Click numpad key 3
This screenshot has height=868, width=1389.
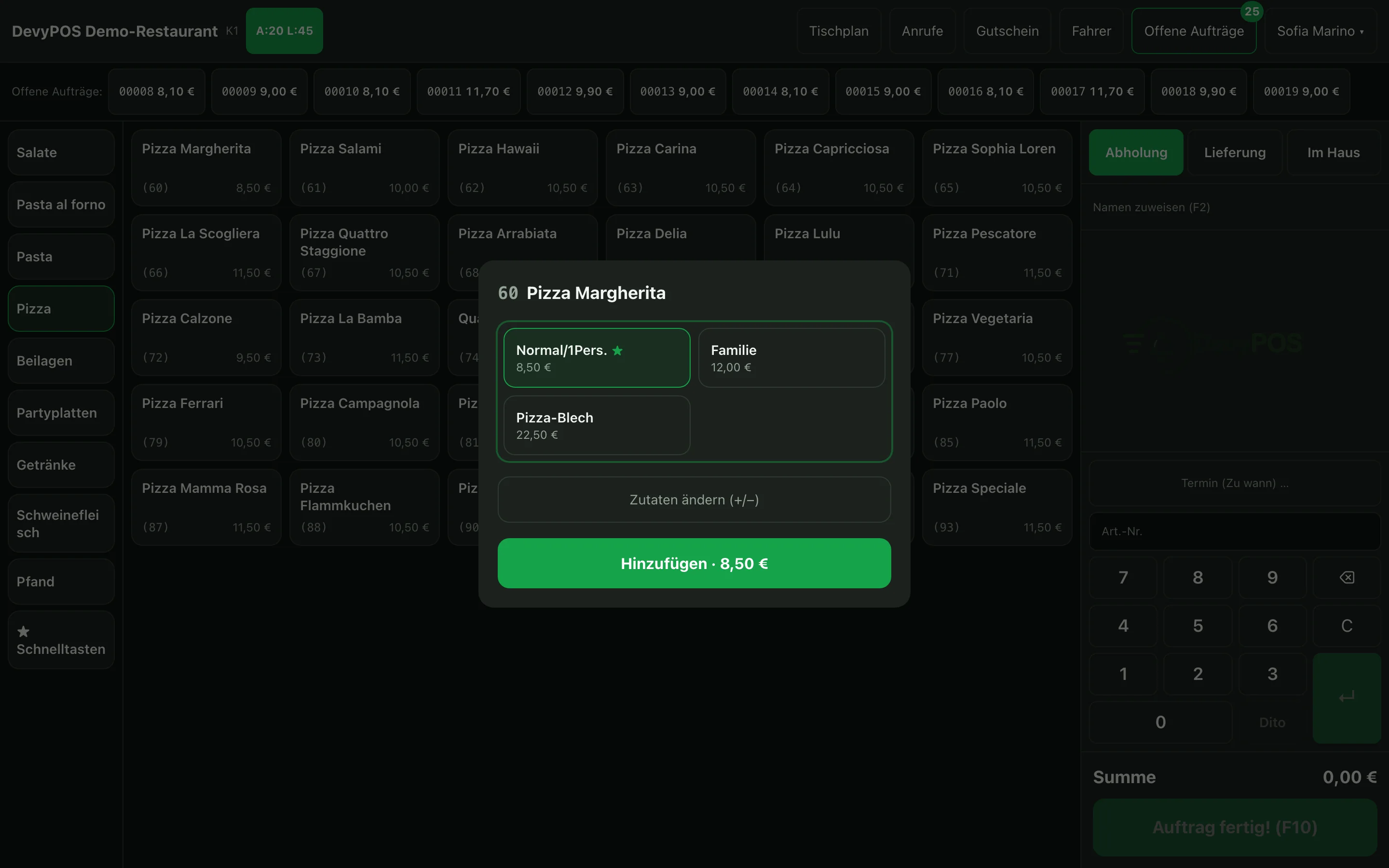tap(1272, 674)
